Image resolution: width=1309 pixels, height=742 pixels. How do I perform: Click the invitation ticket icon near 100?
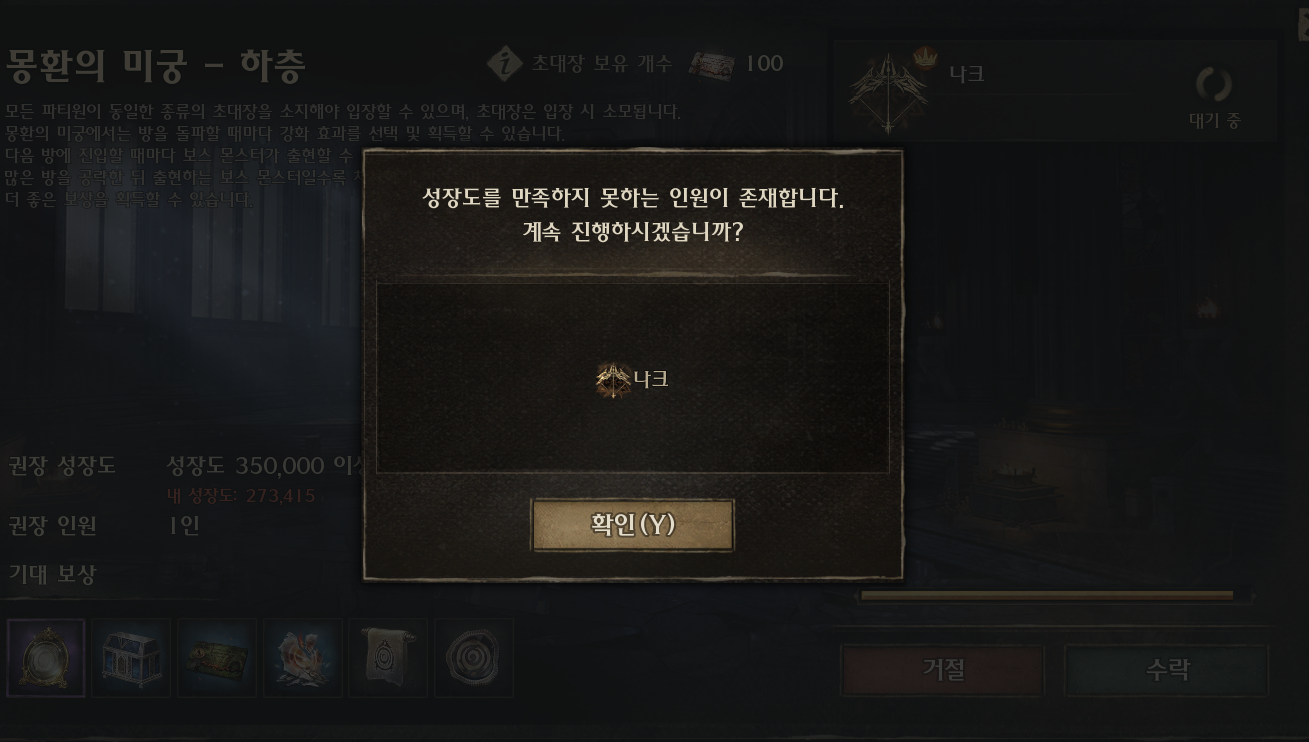click(711, 65)
